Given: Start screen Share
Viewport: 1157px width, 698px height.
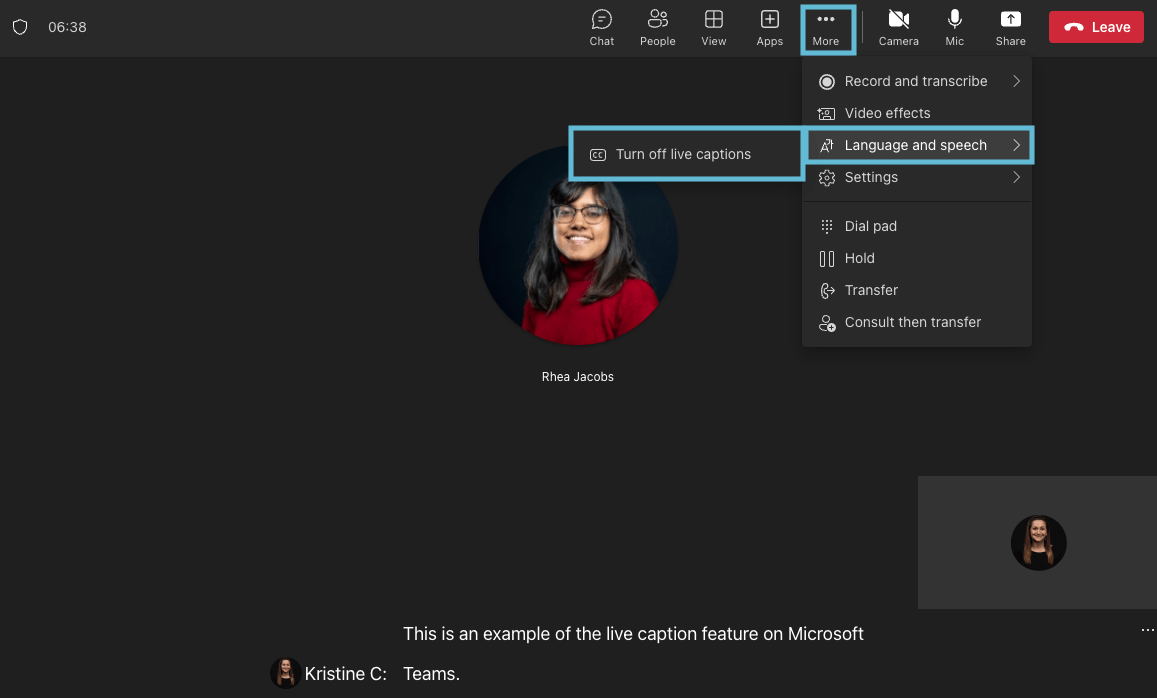Looking at the screenshot, I should pyautogui.click(x=1010, y=27).
